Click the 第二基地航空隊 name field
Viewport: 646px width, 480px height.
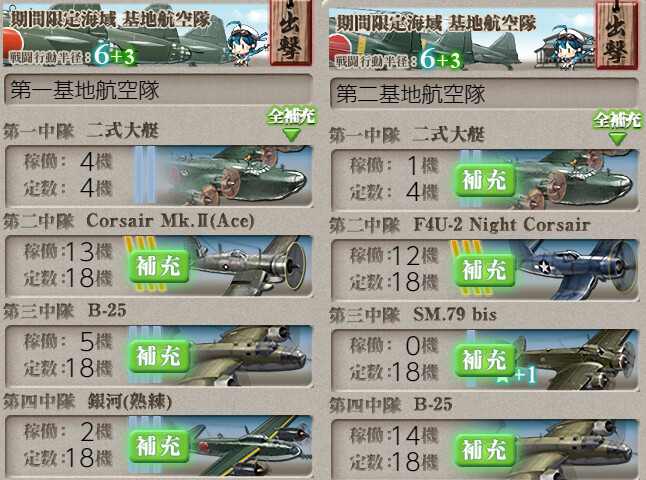tap(484, 94)
